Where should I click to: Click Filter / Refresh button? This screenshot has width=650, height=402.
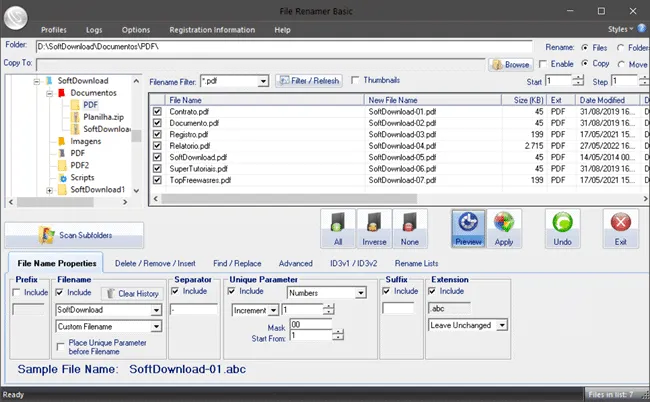tap(309, 80)
